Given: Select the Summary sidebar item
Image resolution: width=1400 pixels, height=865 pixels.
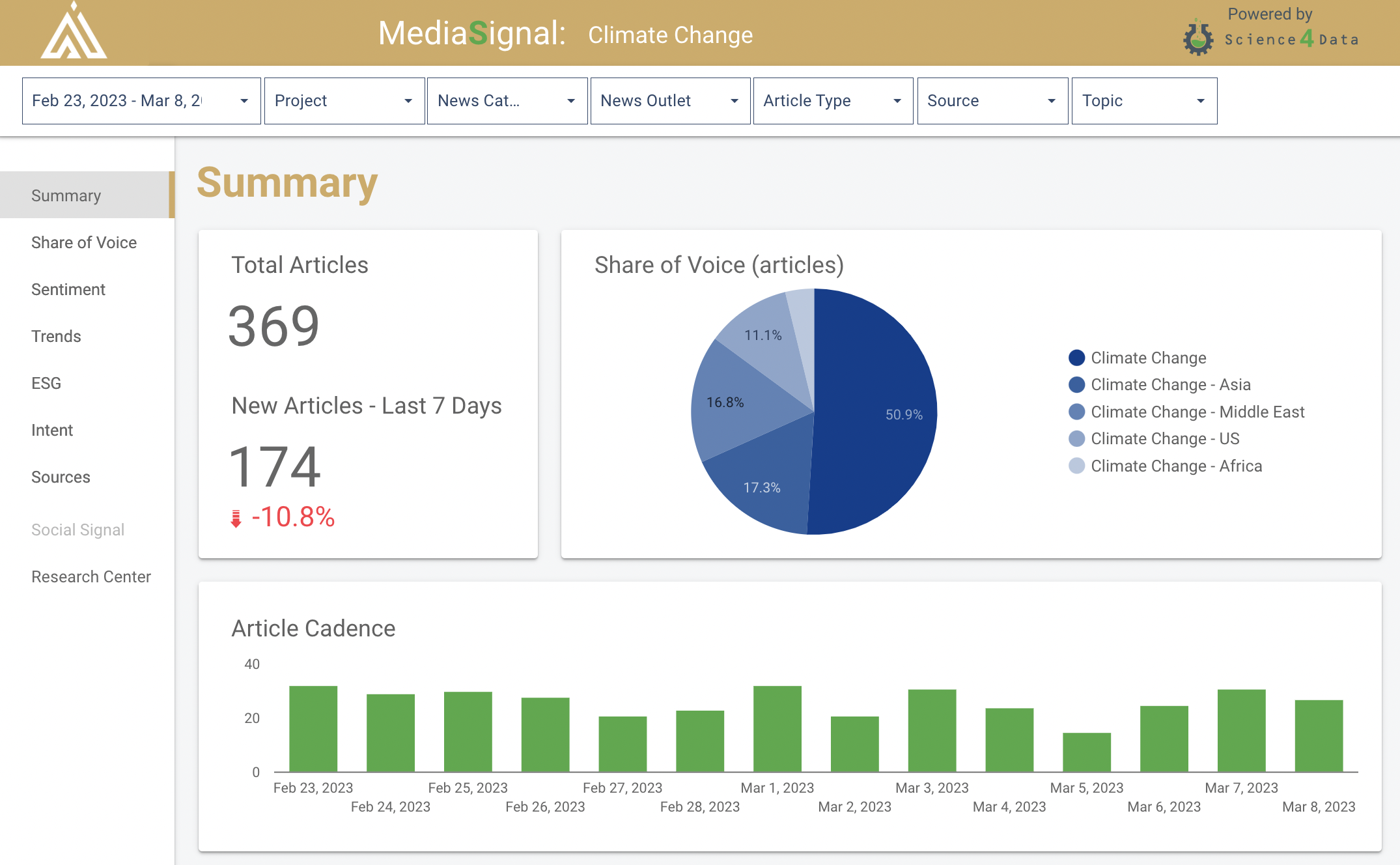Looking at the screenshot, I should click(86, 195).
